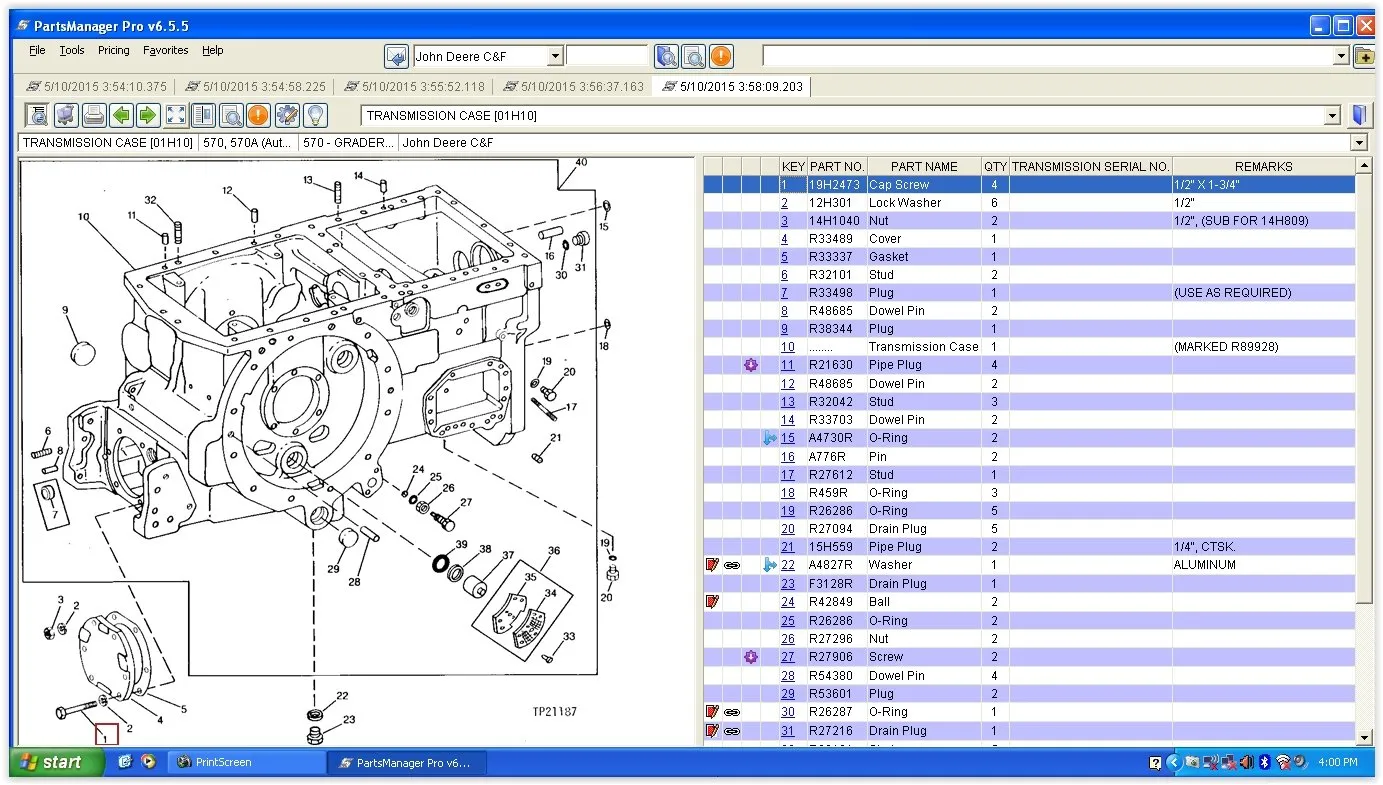Switch to the 3:55:52.118 session tab
This screenshot has width=1383, height=785.
(413, 87)
